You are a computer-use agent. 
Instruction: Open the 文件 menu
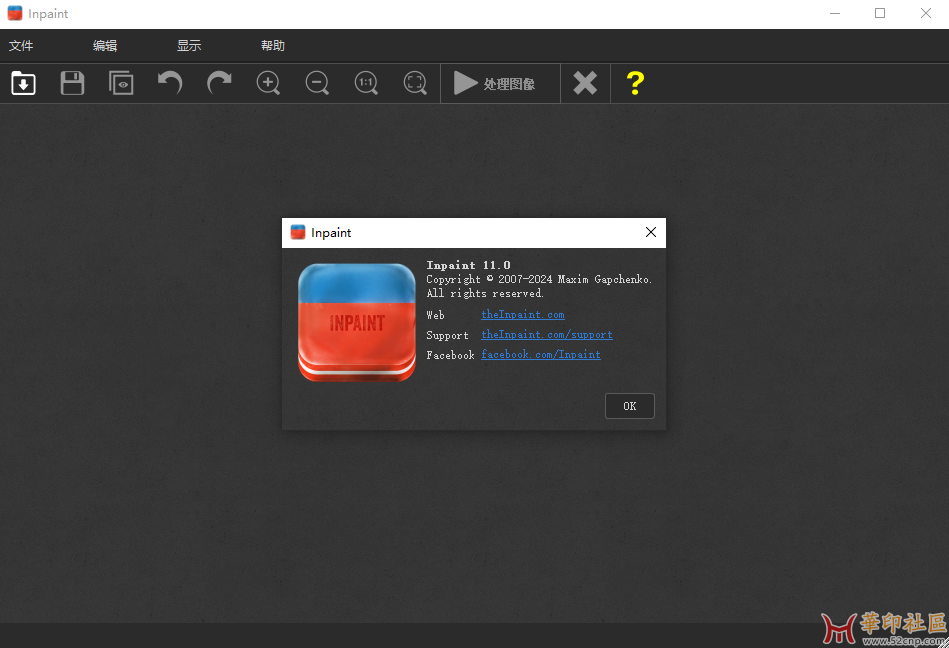coord(21,46)
